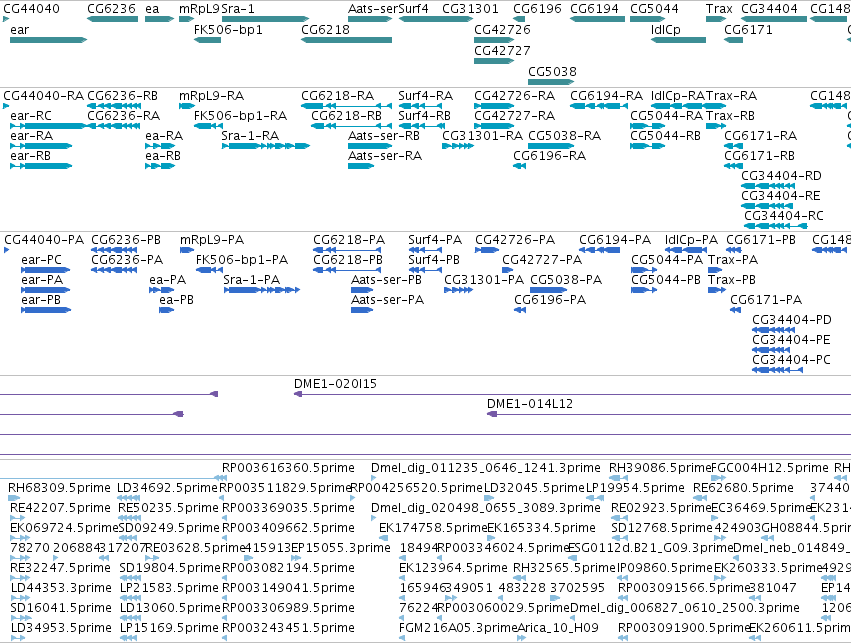This screenshot has width=851, height=643.
Task: Click the IdlCp gene bar
Action: (678, 40)
